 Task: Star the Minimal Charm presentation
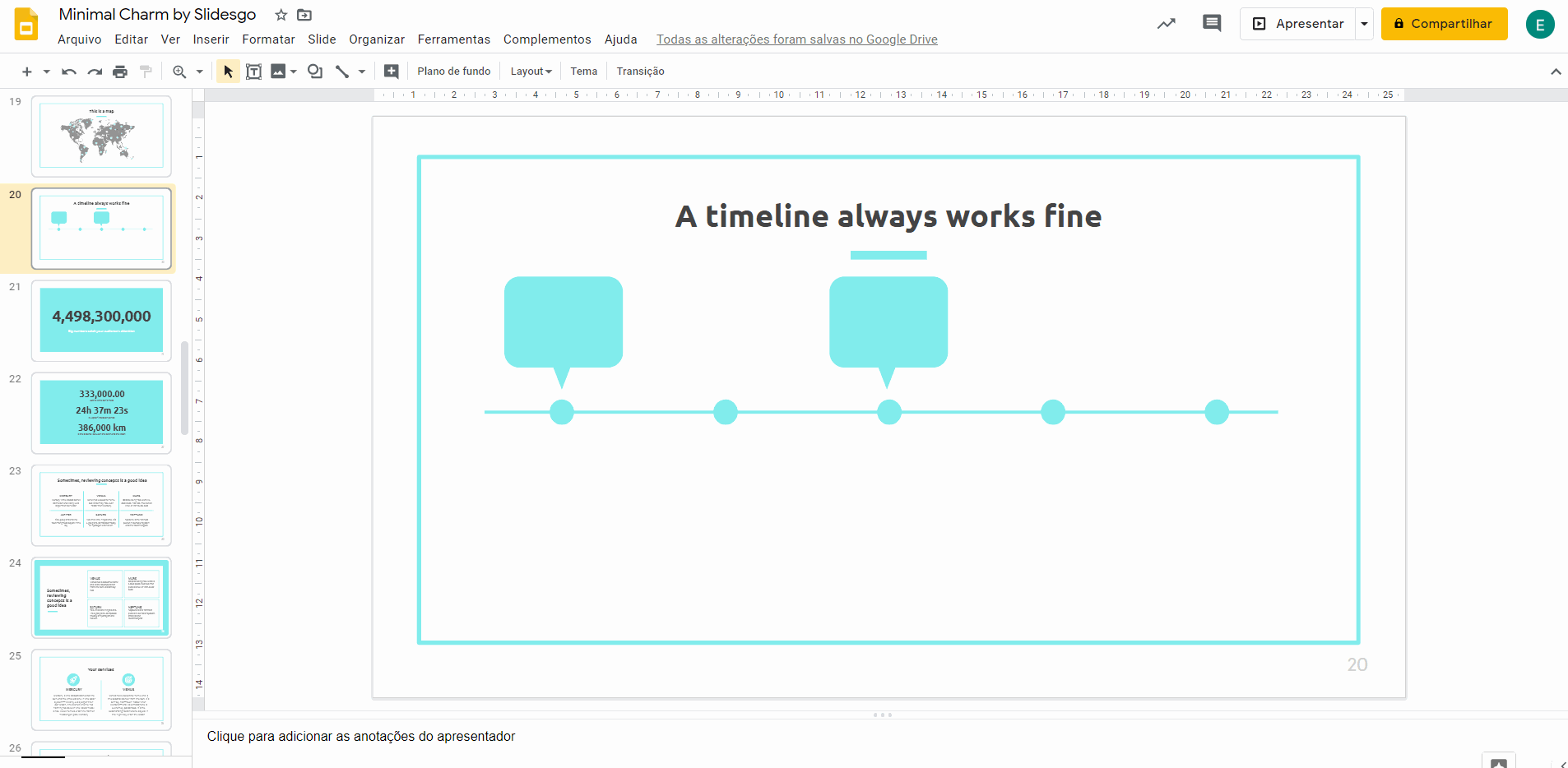(x=281, y=15)
